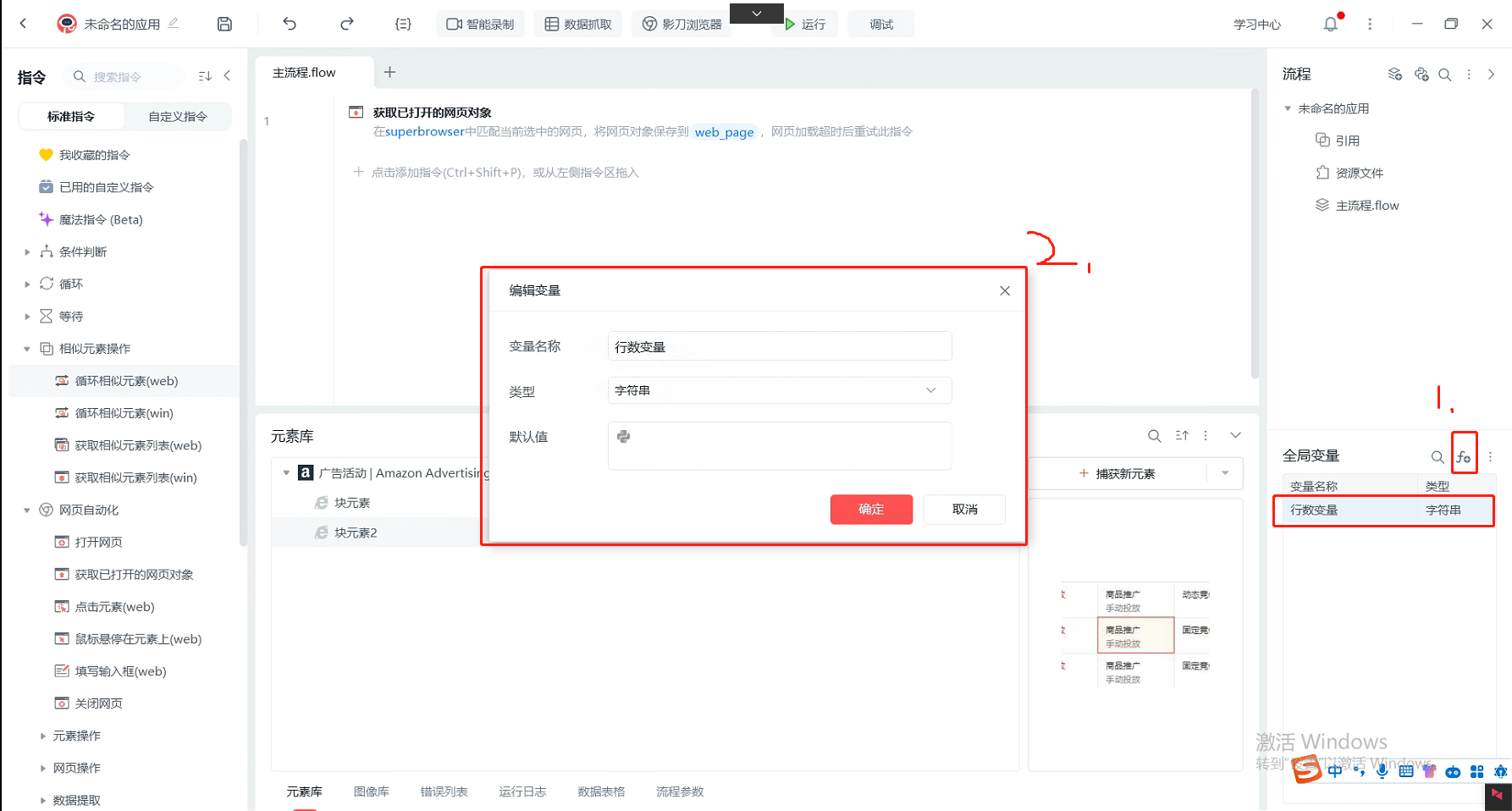Image resolution: width=1512 pixels, height=811 pixels.
Task: Undo the last action
Action: tap(290, 24)
